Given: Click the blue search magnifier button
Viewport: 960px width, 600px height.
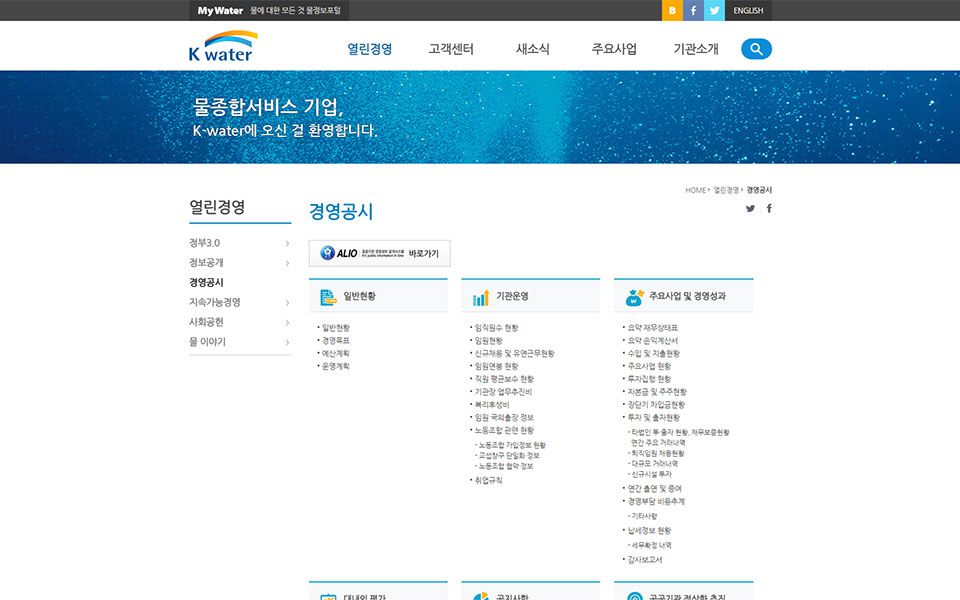Looking at the screenshot, I should (756, 48).
